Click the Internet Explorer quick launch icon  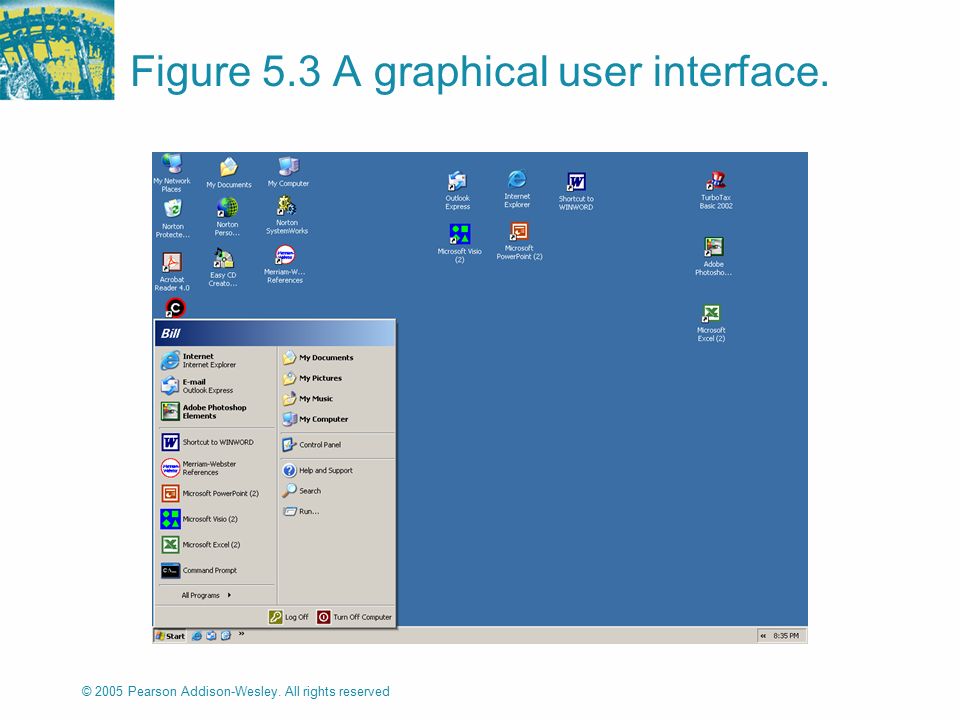click(x=197, y=636)
